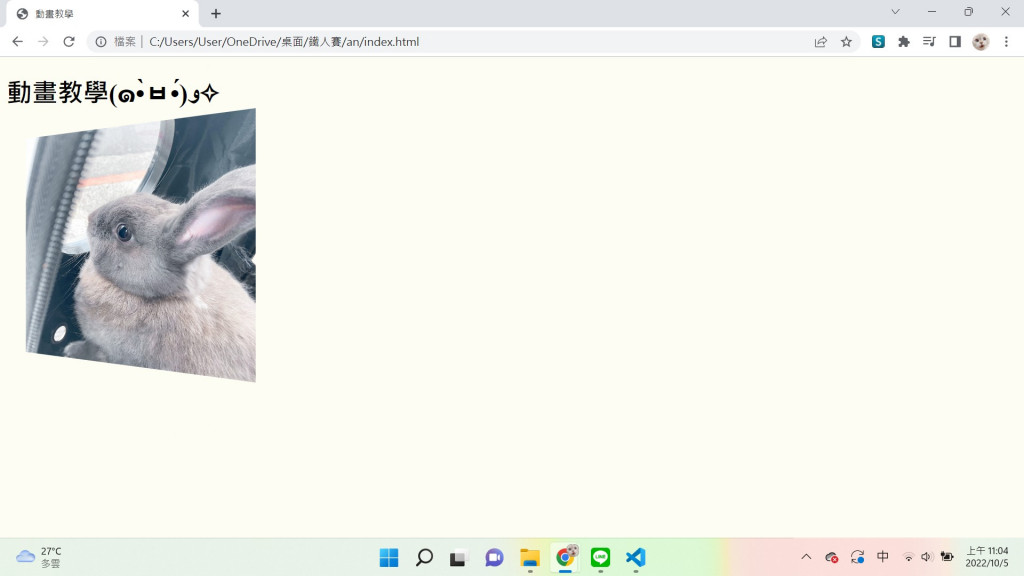Bookmark this page with the star
The width and height of the screenshot is (1024, 576).
(x=846, y=42)
